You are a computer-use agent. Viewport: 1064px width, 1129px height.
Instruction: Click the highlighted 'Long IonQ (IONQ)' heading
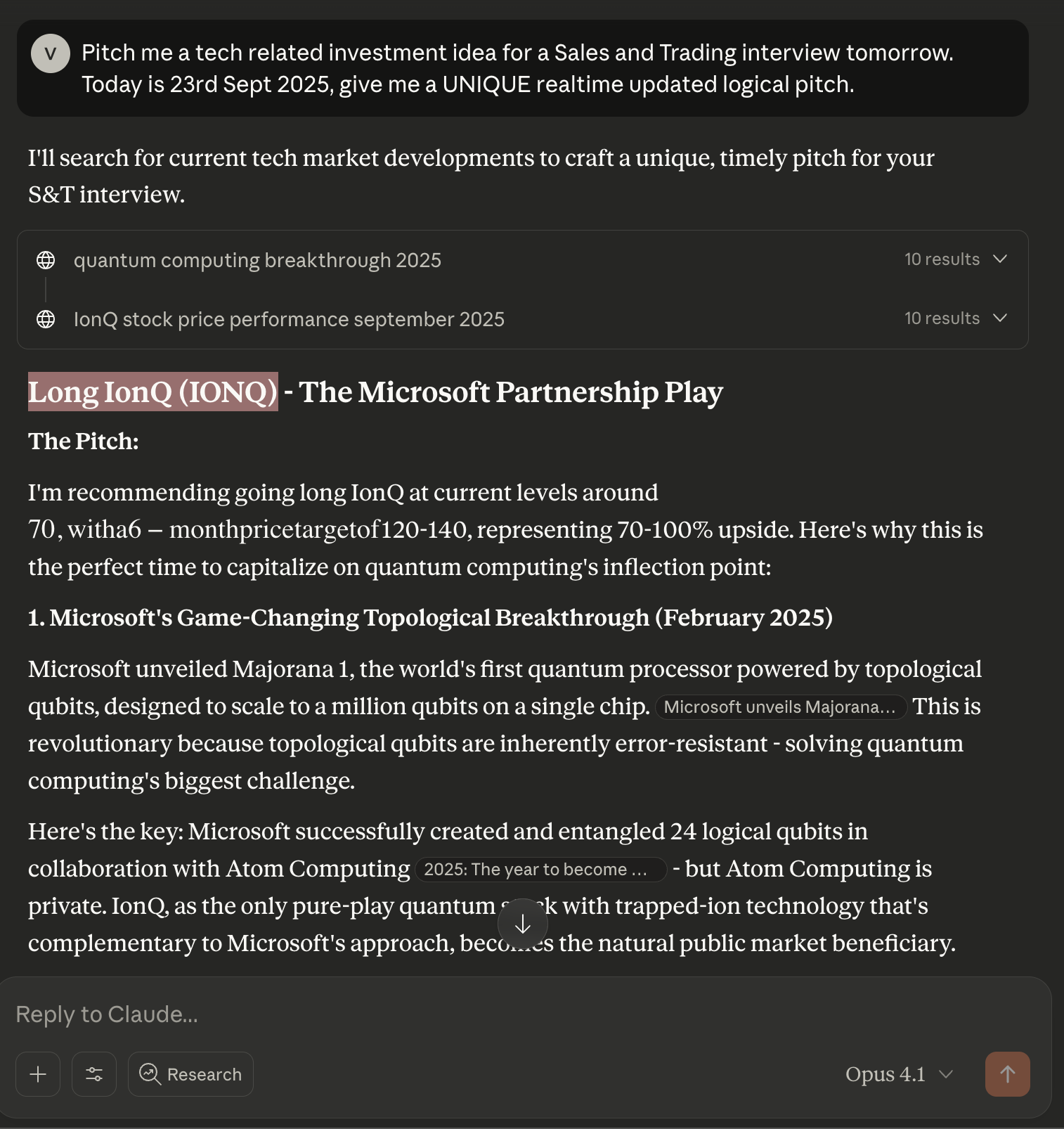coord(153,392)
